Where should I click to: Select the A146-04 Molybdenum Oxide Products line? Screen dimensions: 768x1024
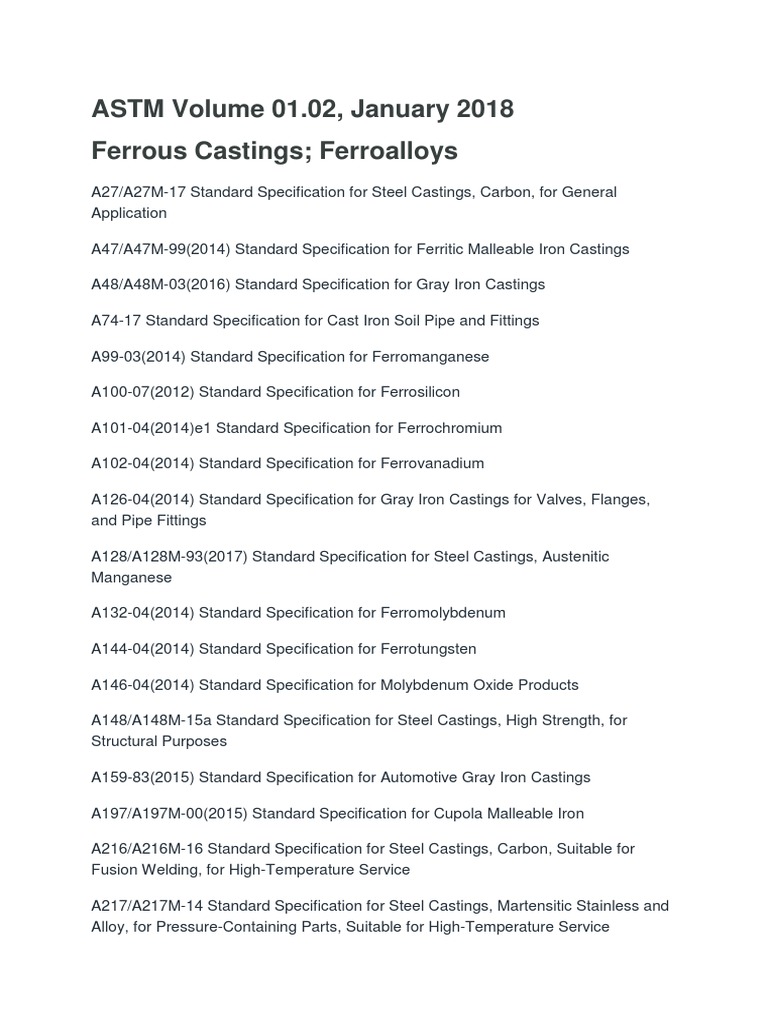pos(335,685)
